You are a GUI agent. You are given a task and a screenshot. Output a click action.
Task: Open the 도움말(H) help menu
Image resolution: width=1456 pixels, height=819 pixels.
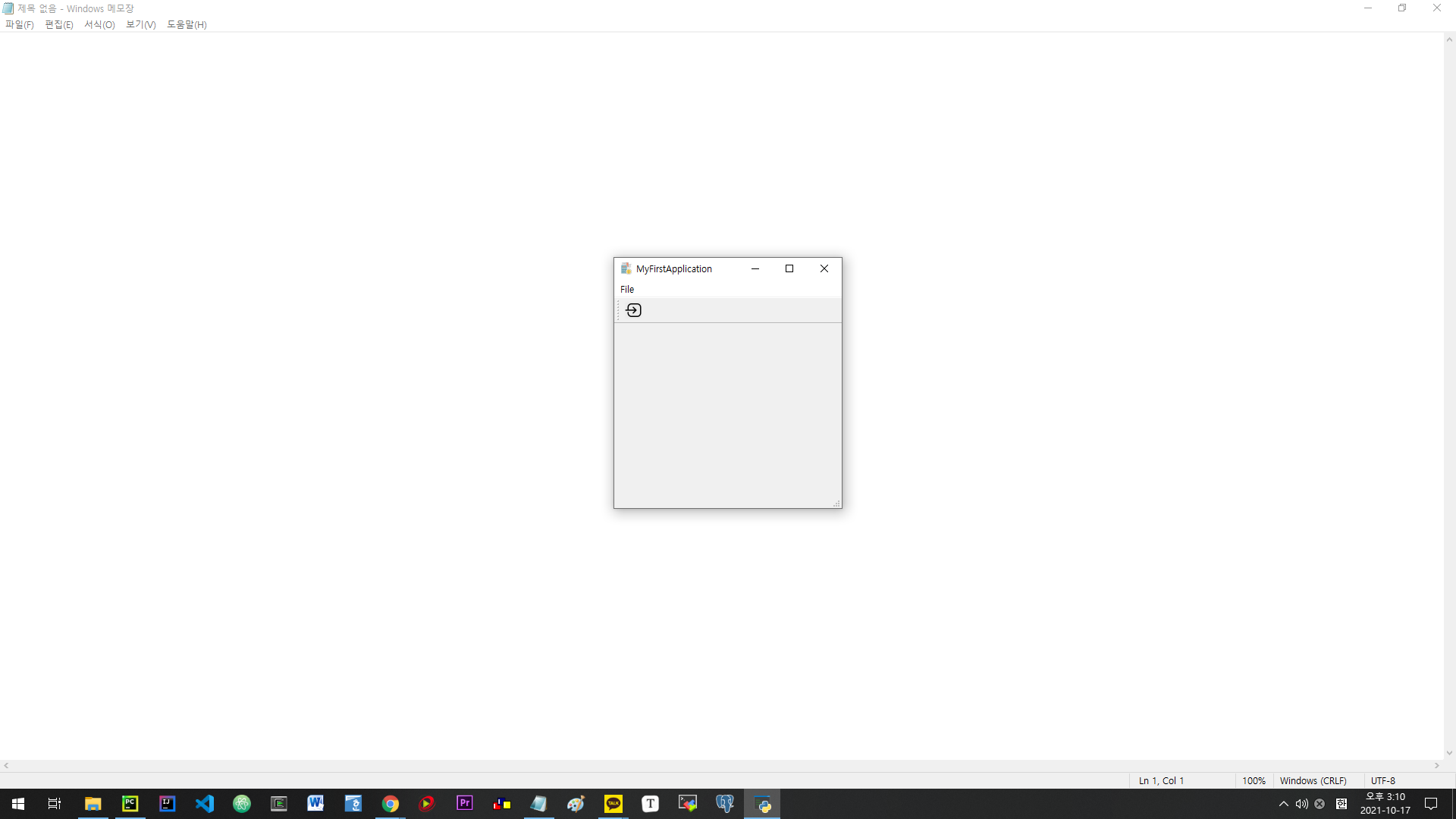tap(187, 25)
